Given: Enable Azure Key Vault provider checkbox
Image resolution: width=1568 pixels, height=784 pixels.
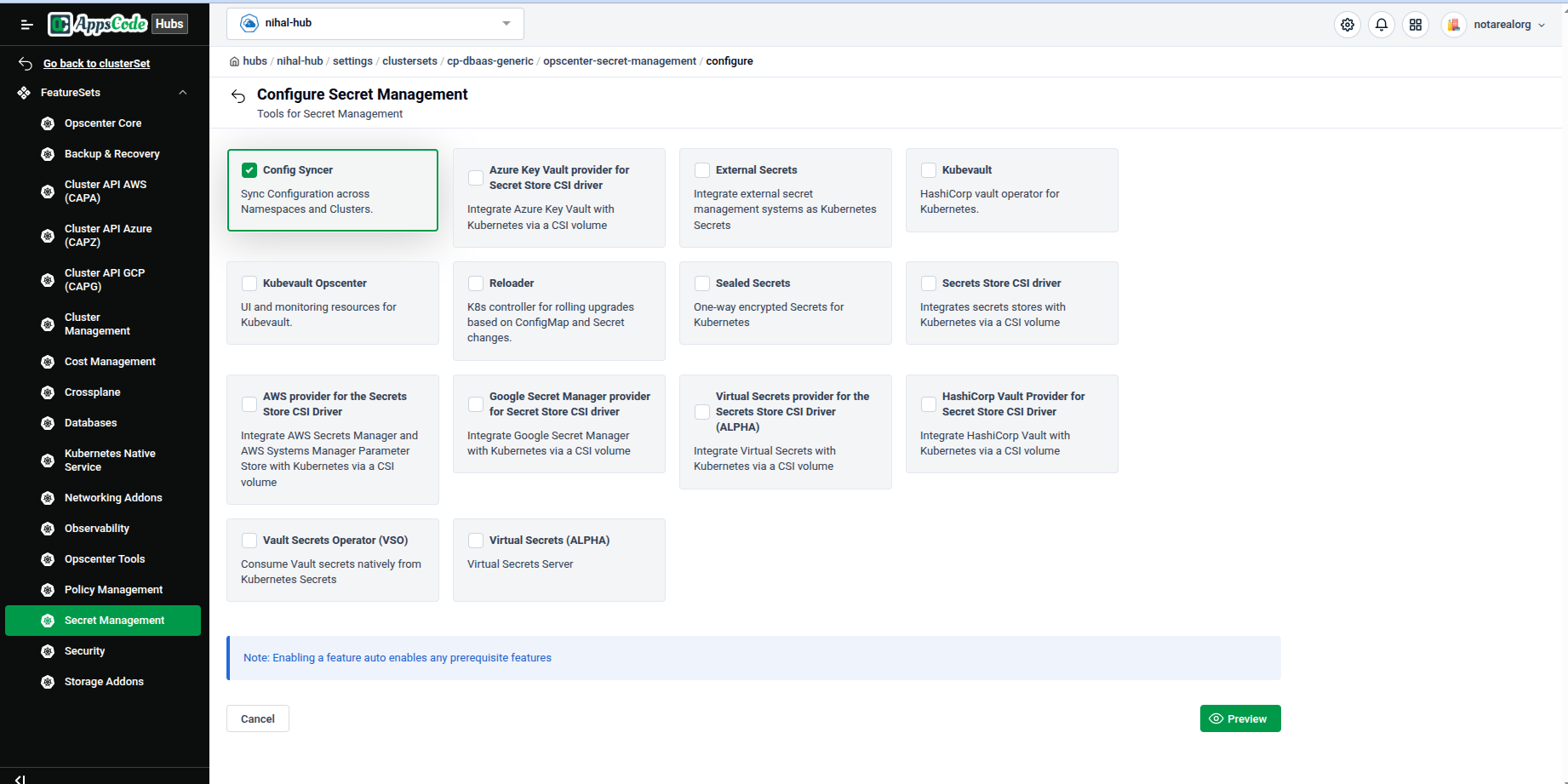Looking at the screenshot, I should pos(476,178).
